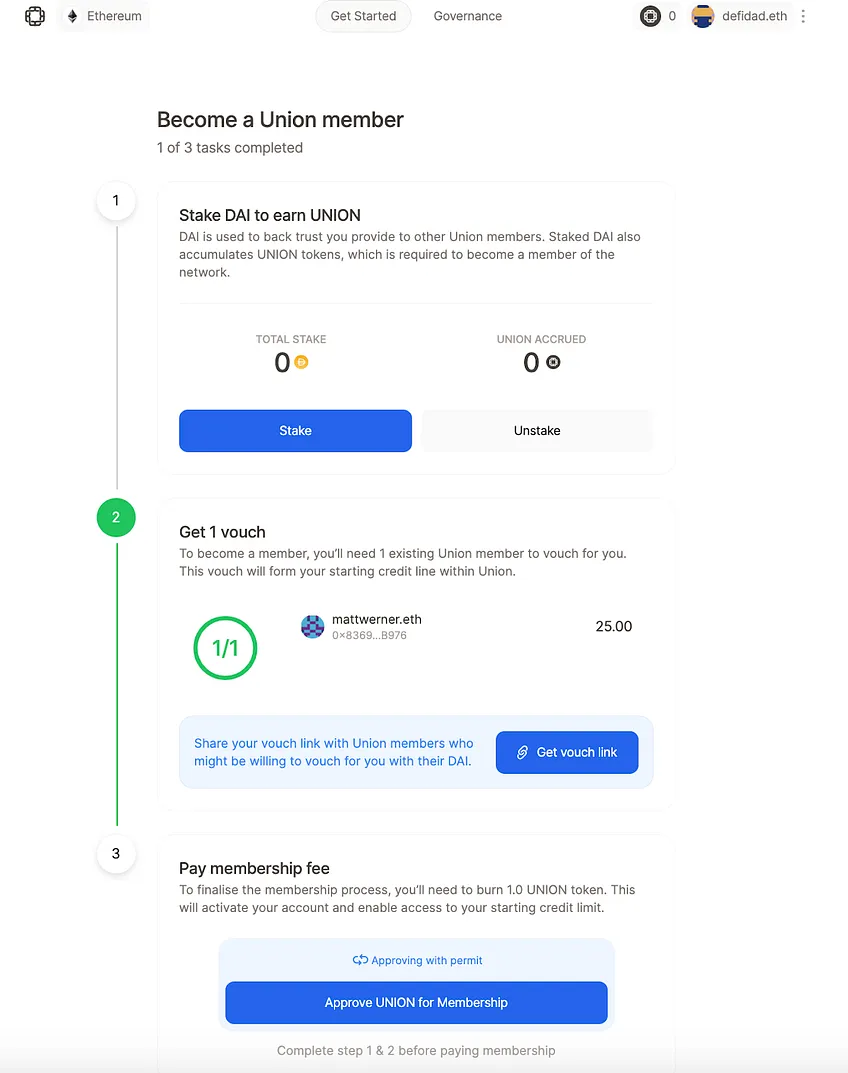Open the Ethereum network selector

click(104, 16)
